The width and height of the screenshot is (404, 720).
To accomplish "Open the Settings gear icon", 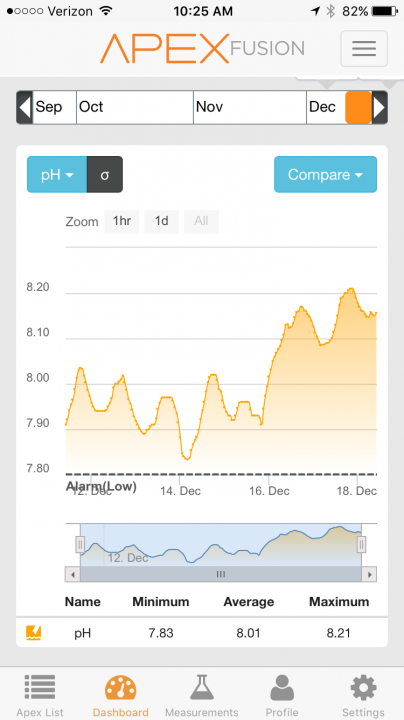I will point(363,688).
